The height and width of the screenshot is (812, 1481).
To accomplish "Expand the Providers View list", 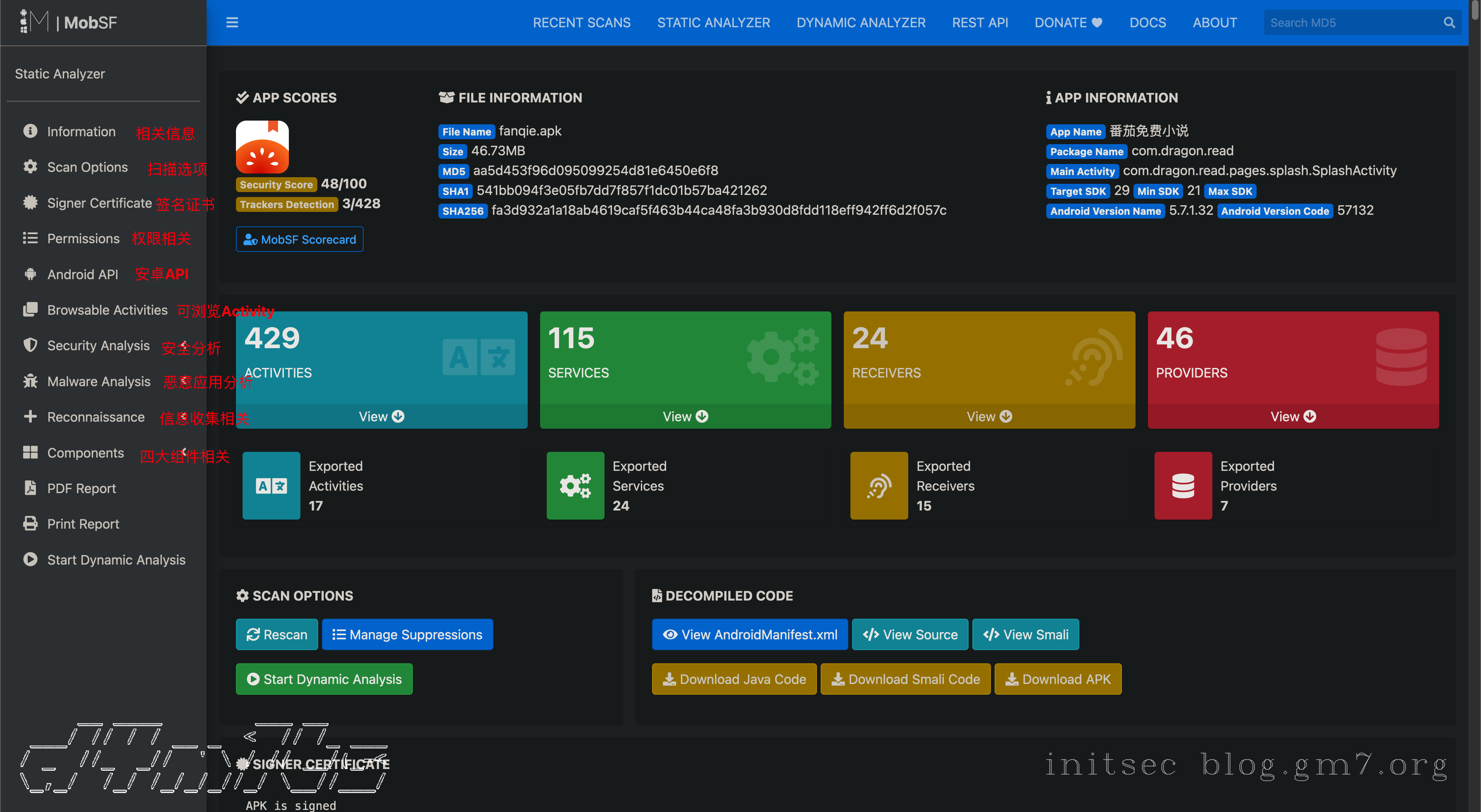I will tap(1293, 416).
